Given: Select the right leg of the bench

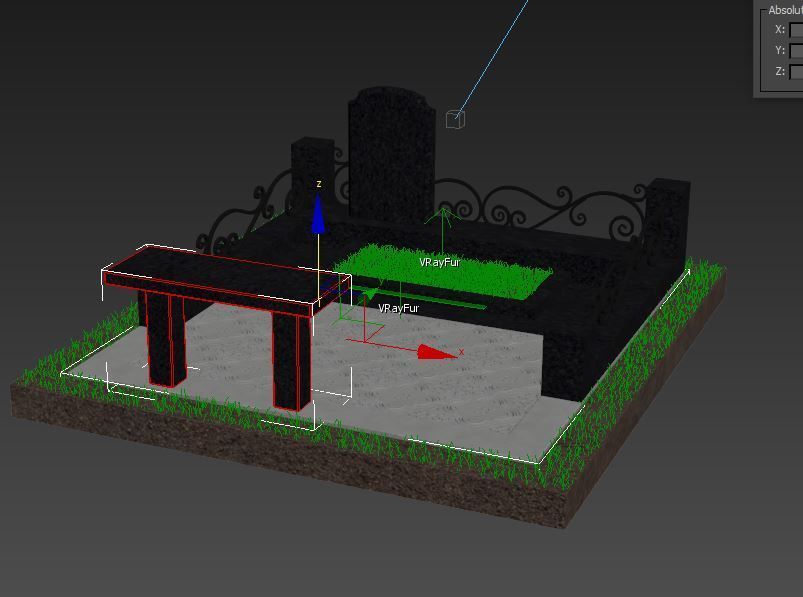Looking at the screenshot, I should (291, 360).
